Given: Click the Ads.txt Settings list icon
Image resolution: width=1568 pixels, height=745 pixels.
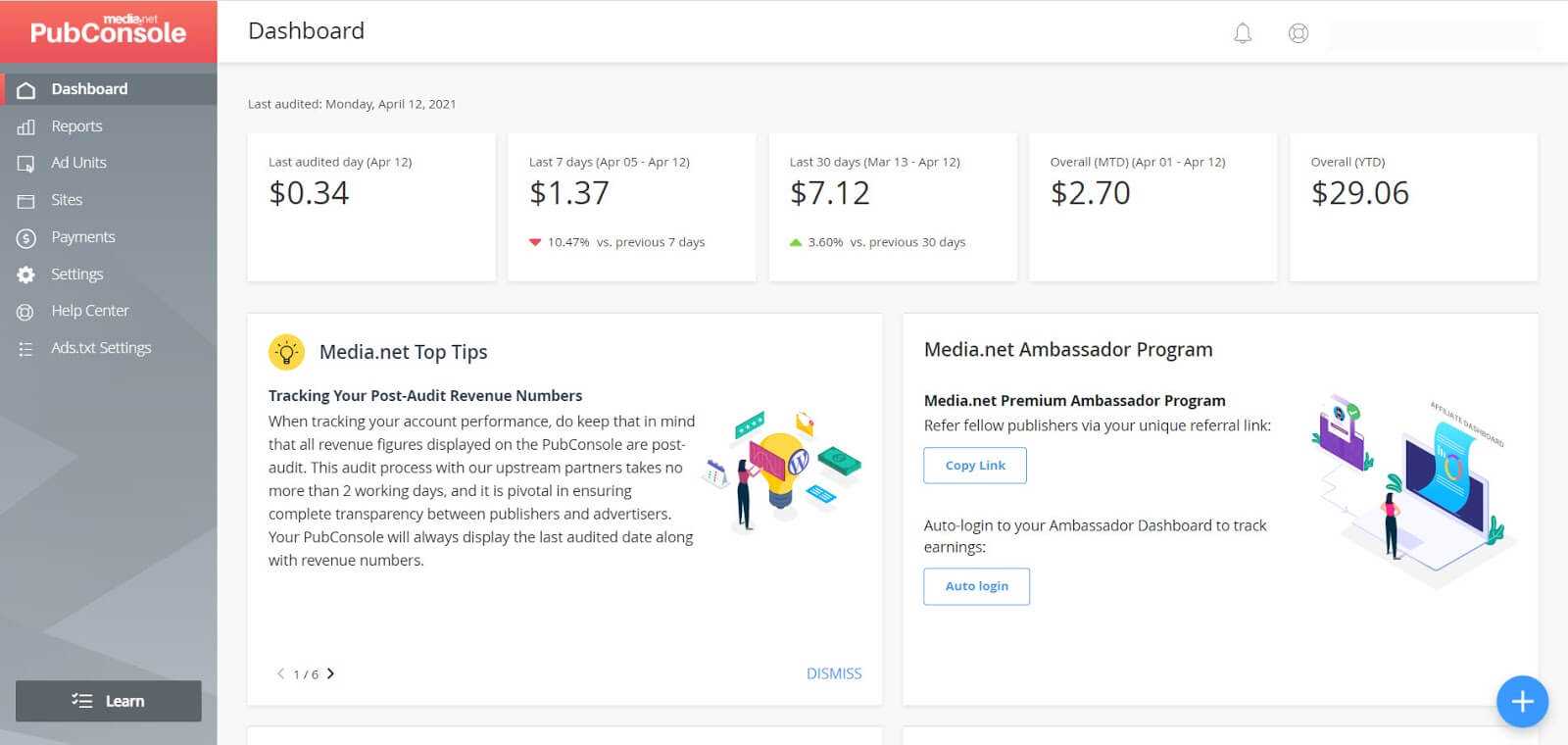Looking at the screenshot, I should pyautogui.click(x=26, y=349).
